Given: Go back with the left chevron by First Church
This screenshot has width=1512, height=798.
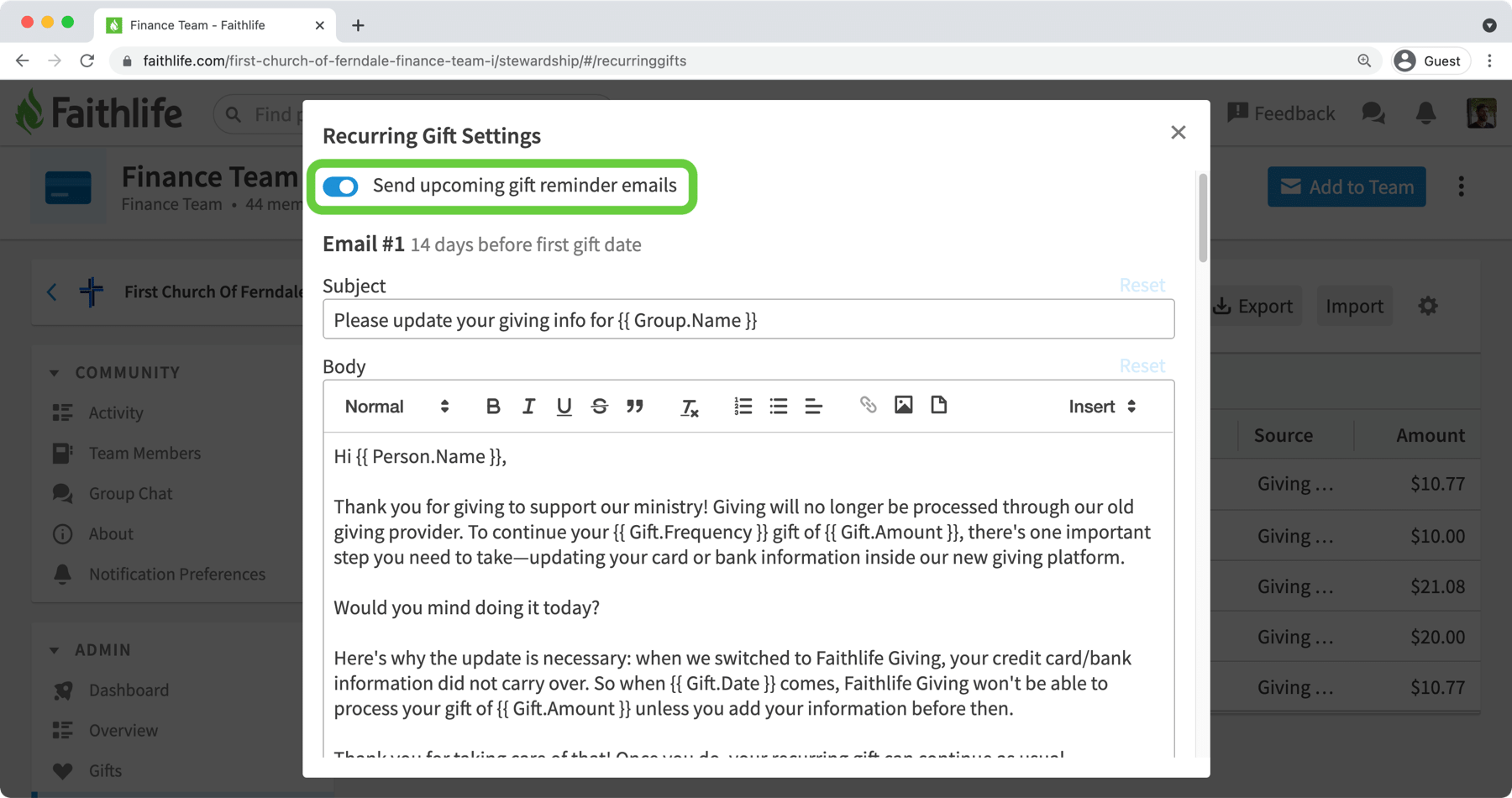Looking at the screenshot, I should click(x=52, y=292).
